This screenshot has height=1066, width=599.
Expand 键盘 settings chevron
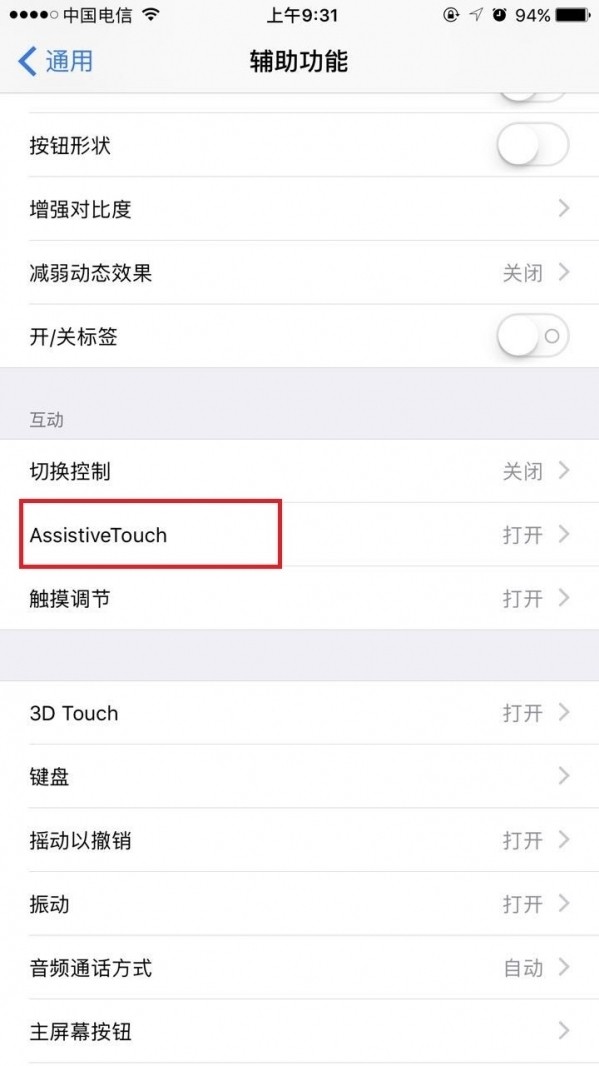[564, 776]
